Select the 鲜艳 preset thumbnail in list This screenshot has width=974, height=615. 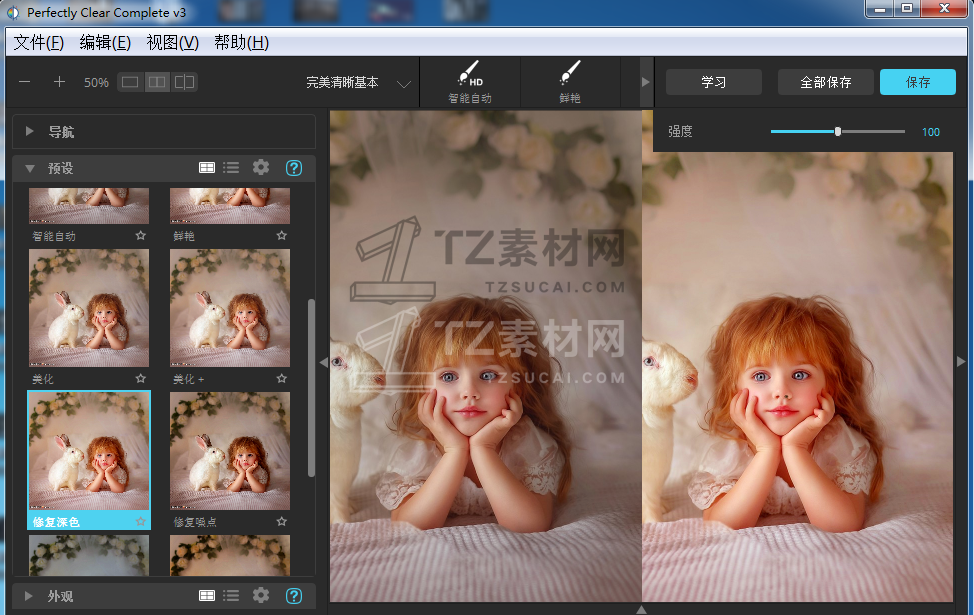[x=230, y=206]
